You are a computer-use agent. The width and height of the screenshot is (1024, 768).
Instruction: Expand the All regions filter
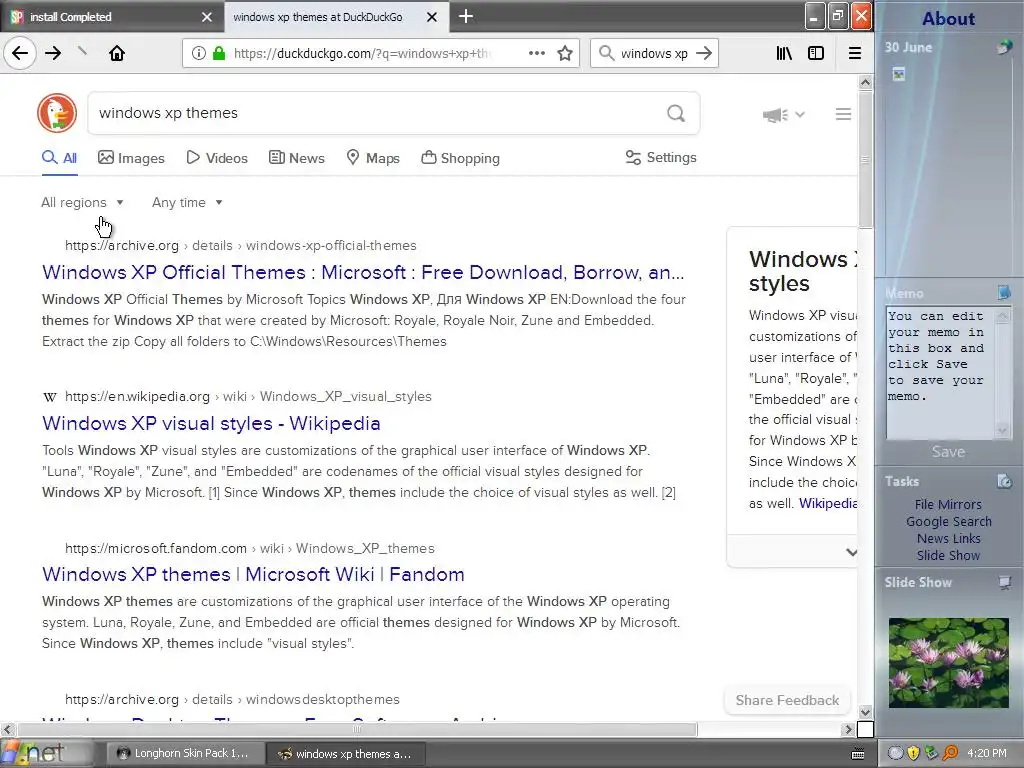pos(82,202)
